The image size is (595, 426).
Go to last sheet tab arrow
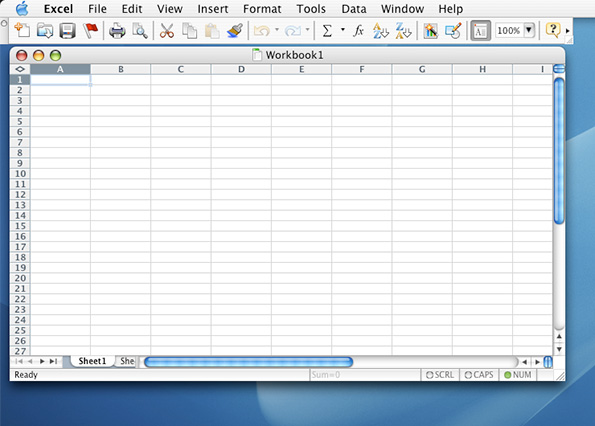pos(54,362)
